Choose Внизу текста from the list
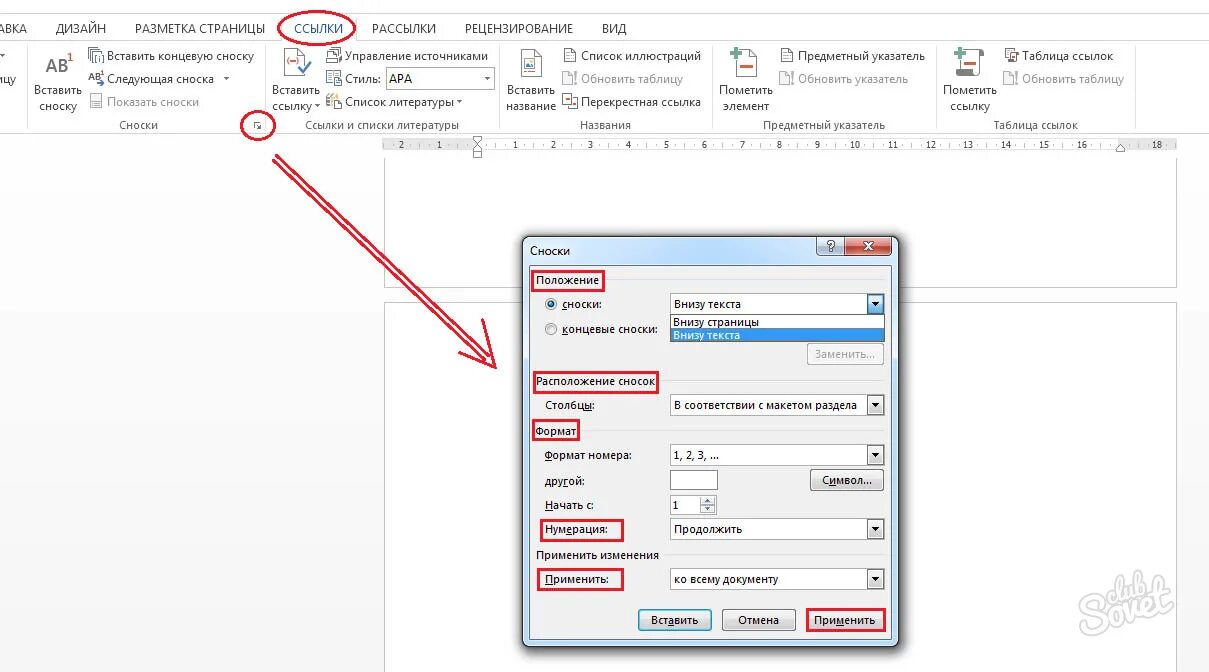The height and width of the screenshot is (672, 1209). [777, 335]
